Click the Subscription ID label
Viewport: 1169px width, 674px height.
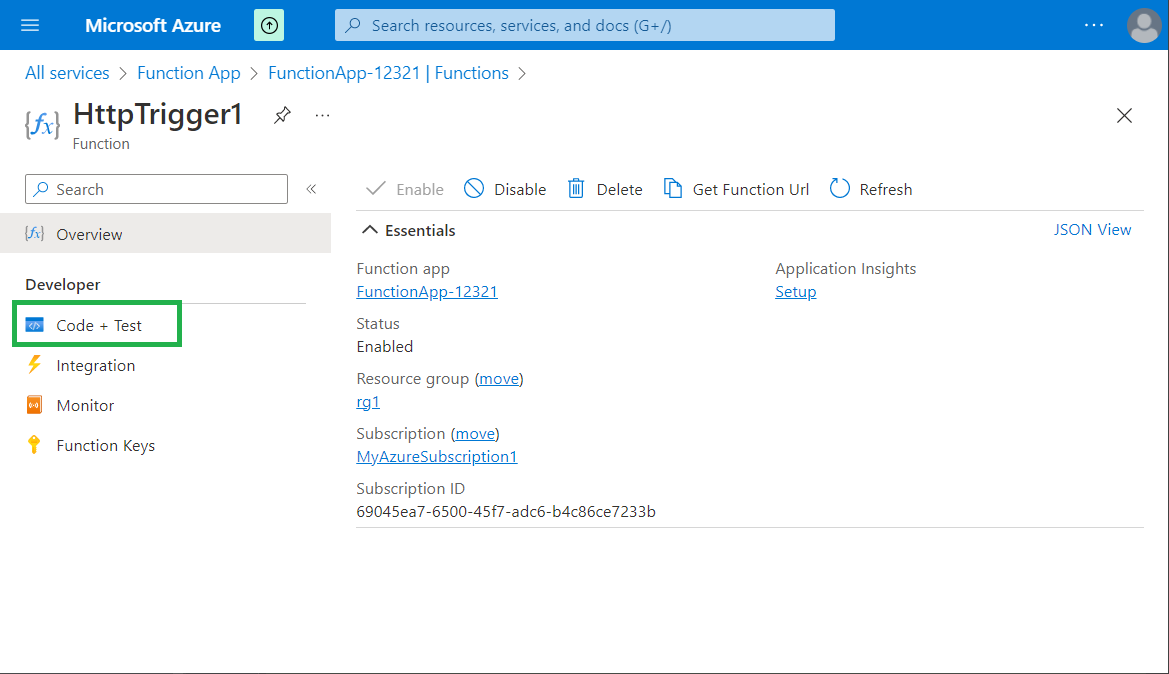[411, 488]
